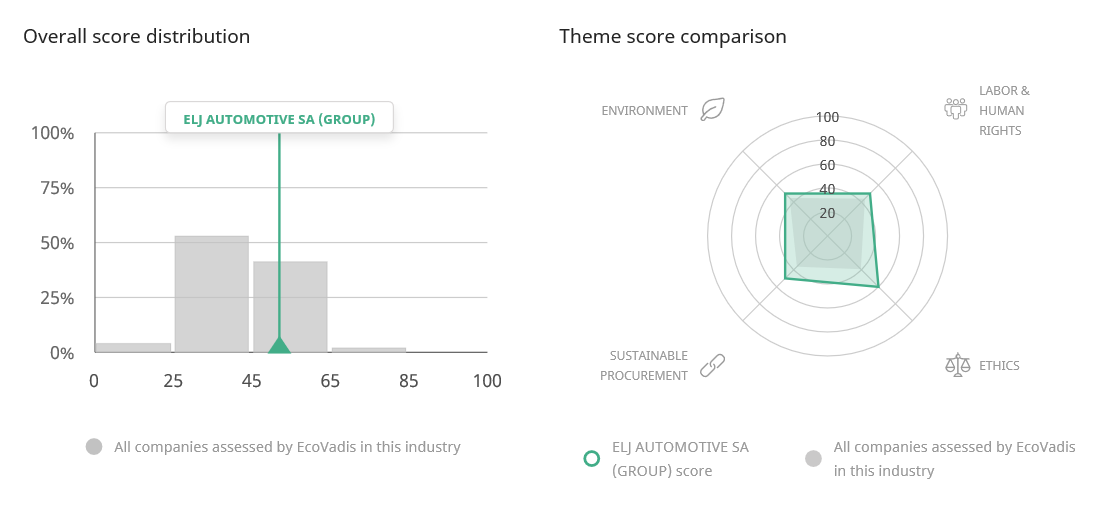
Task: Click the ELJ AUTOMOTIVE SA (GROUP) tooltip label
Action: pyautogui.click(x=279, y=119)
